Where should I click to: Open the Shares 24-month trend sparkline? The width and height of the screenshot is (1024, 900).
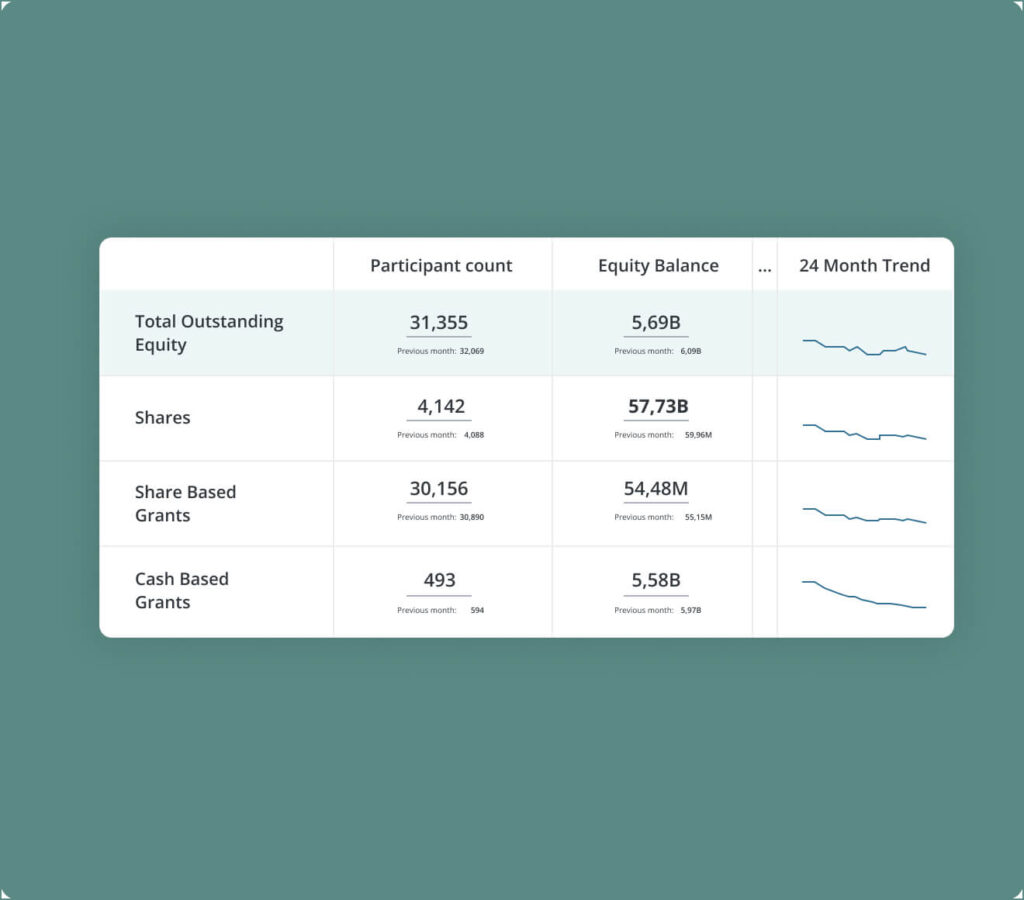(x=864, y=432)
